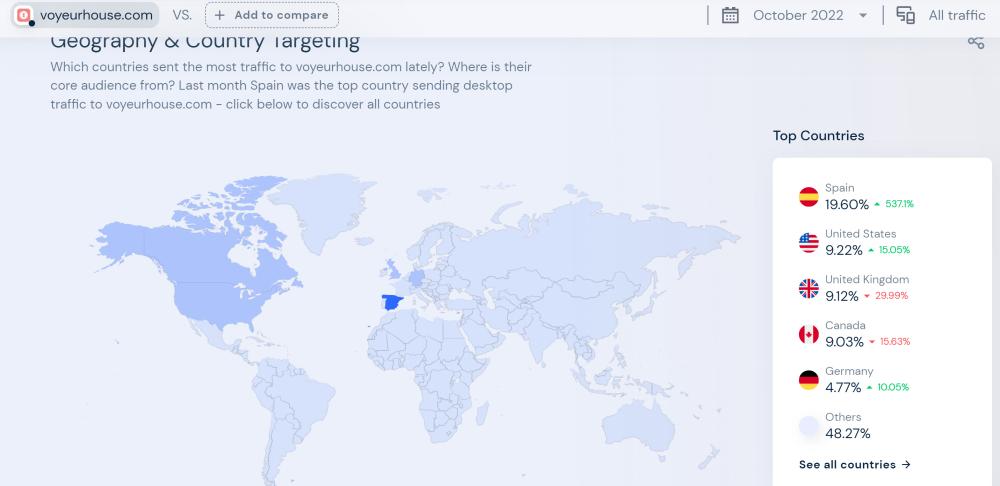Open See all countries link
1000x486 pixels.
click(855, 464)
